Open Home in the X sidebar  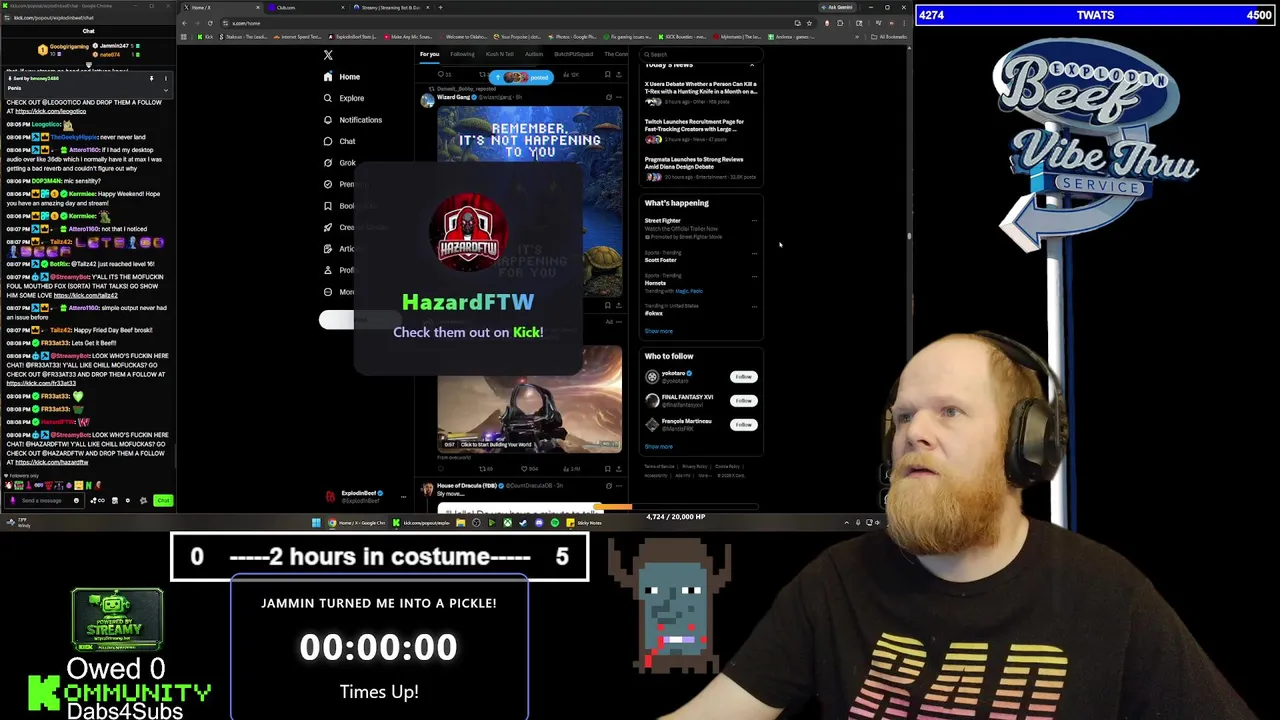tap(341, 77)
